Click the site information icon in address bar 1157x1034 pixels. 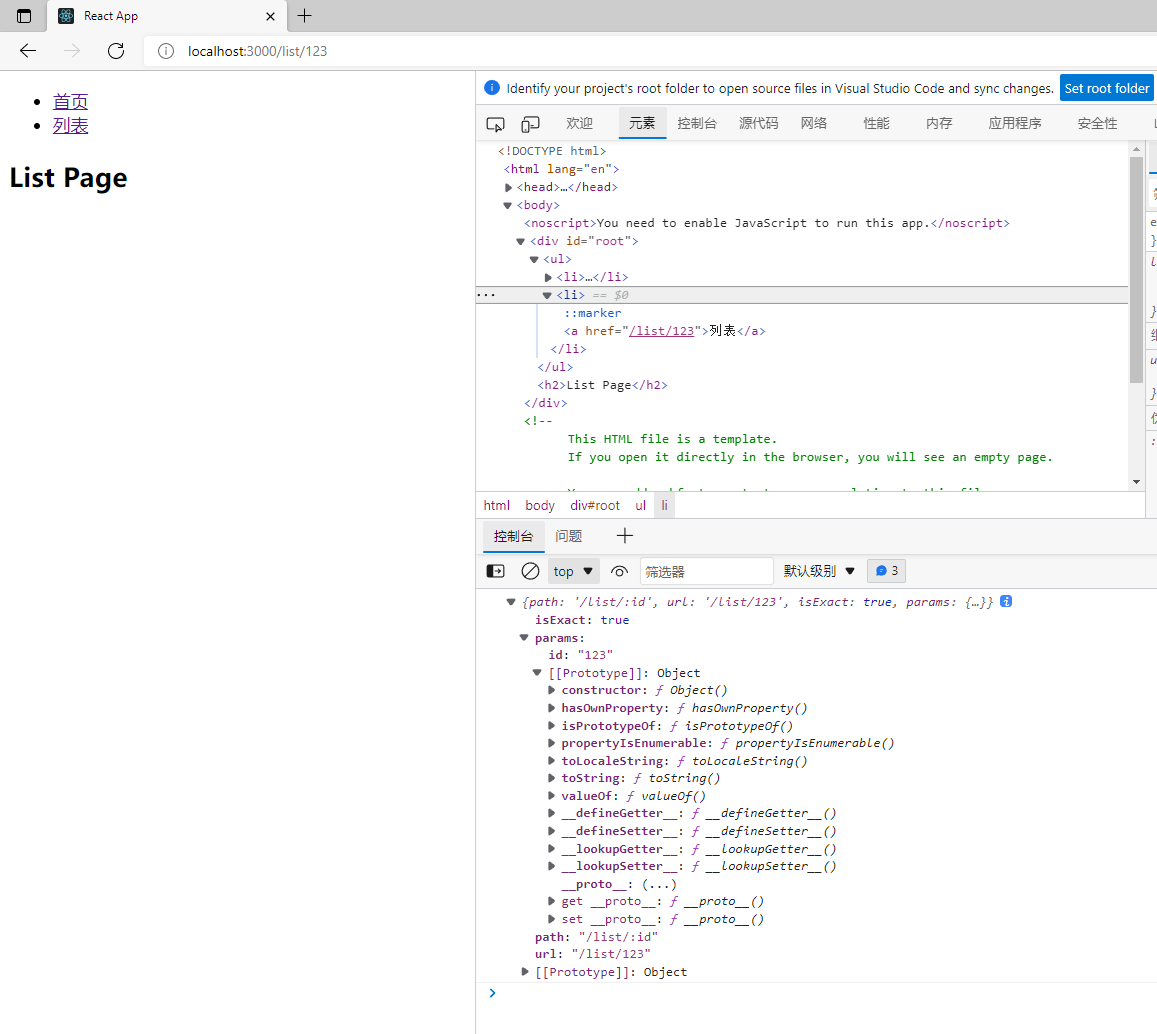pyautogui.click(x=166, y=51)
